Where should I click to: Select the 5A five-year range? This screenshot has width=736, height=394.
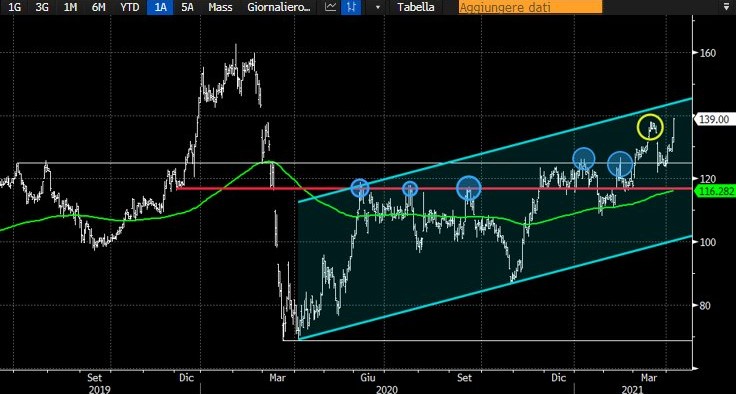click(x=188, y=7)
